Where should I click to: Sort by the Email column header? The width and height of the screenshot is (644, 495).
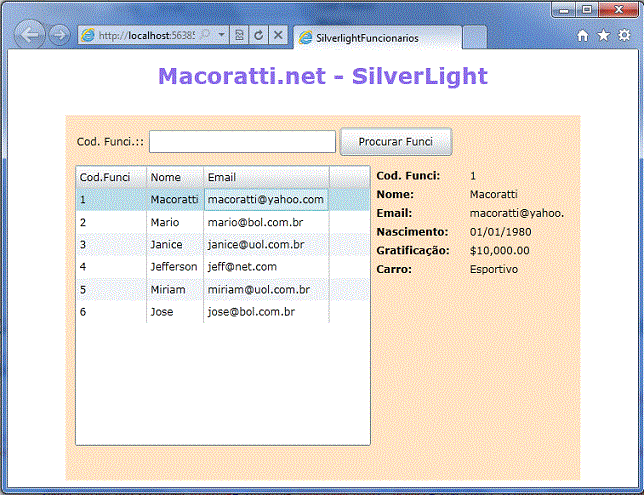[266, 177]
